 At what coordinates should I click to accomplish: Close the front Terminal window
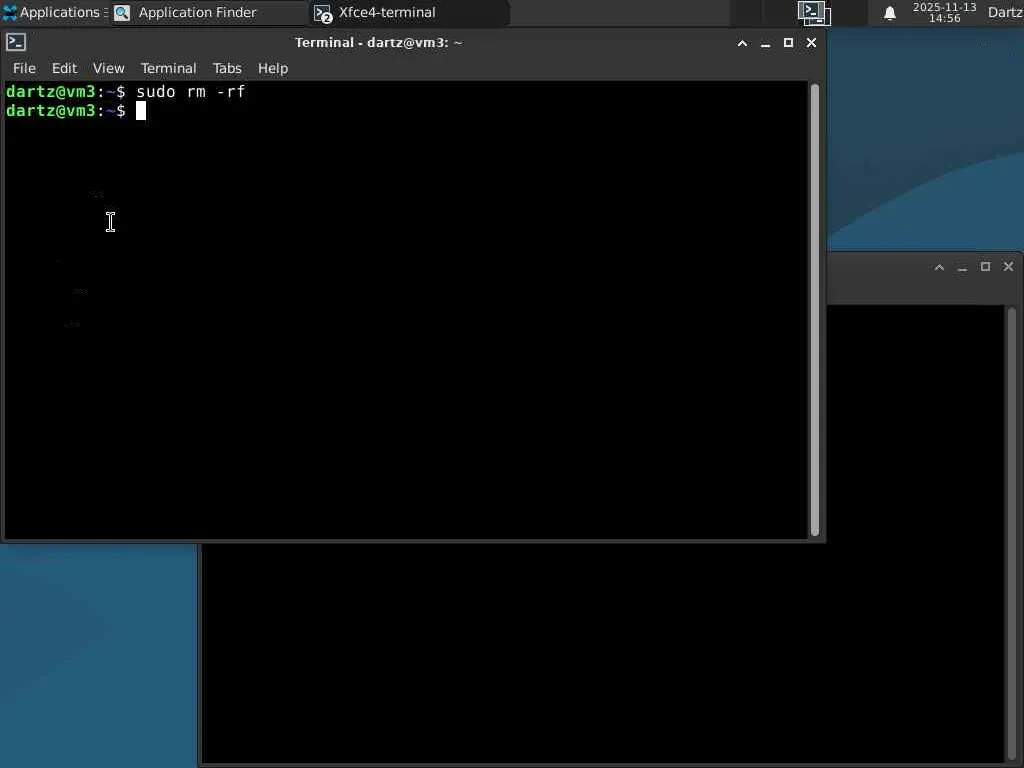point(811,43)
